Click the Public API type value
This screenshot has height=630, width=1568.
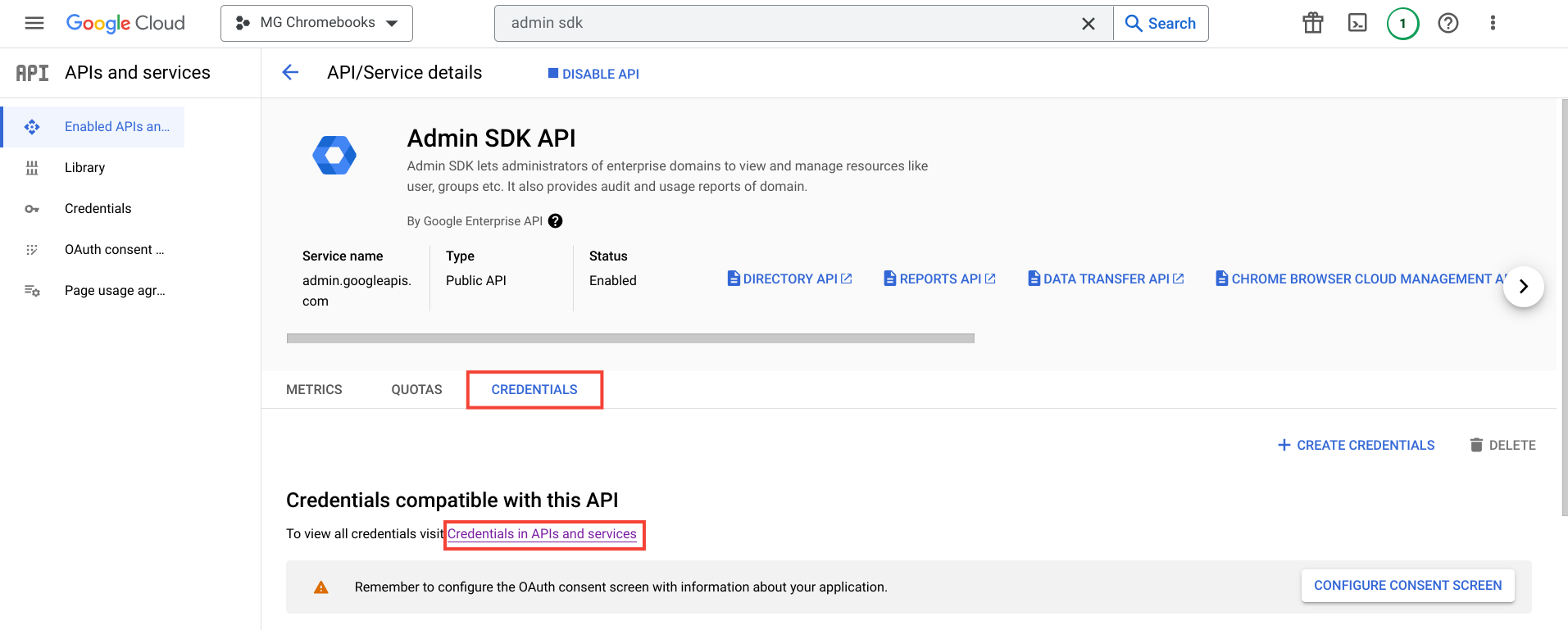[x=476, y=280]
